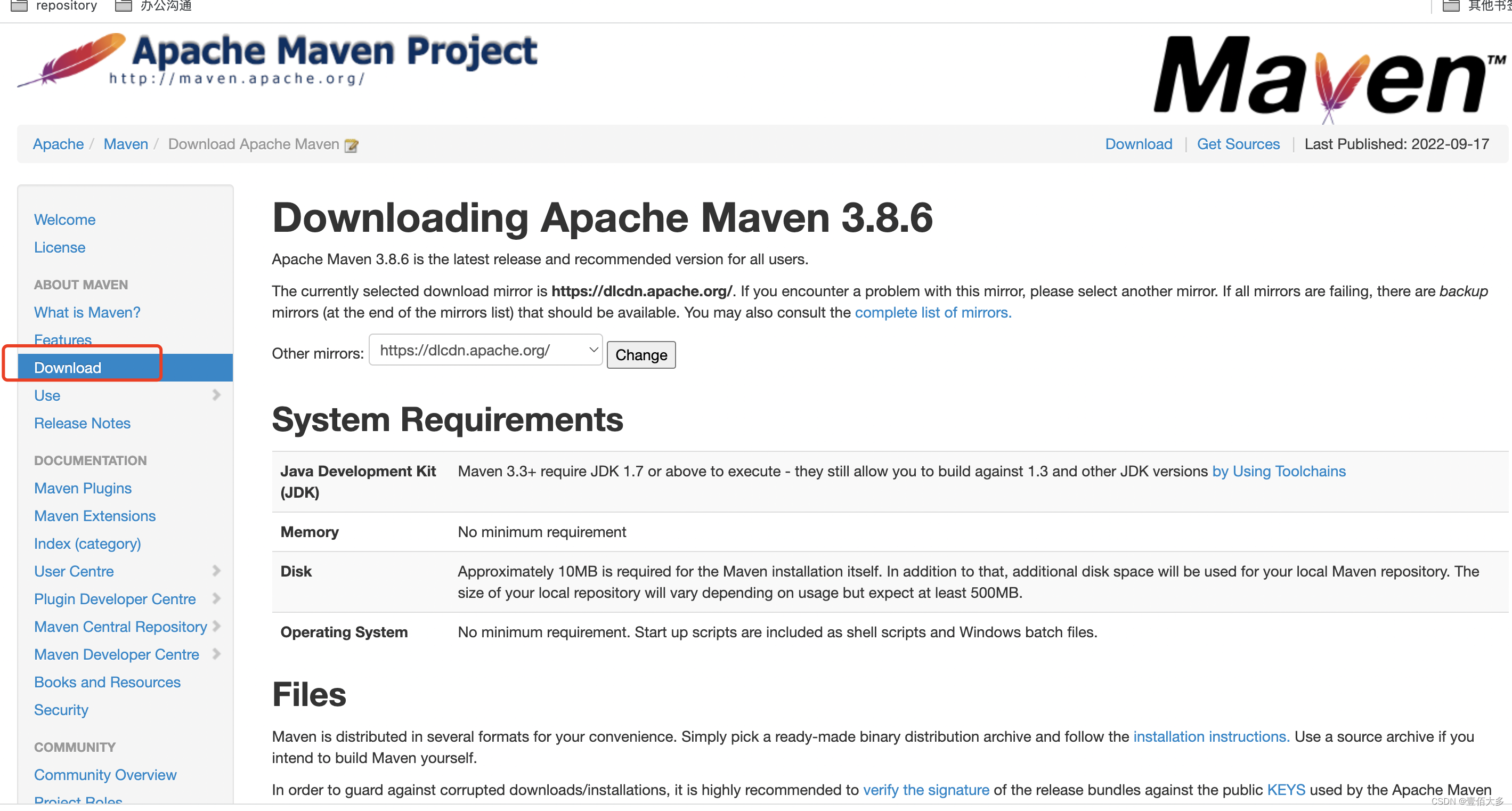Follow the by Using Toolchains link
Screen dimensions: 1512x811
point(1279,471)
